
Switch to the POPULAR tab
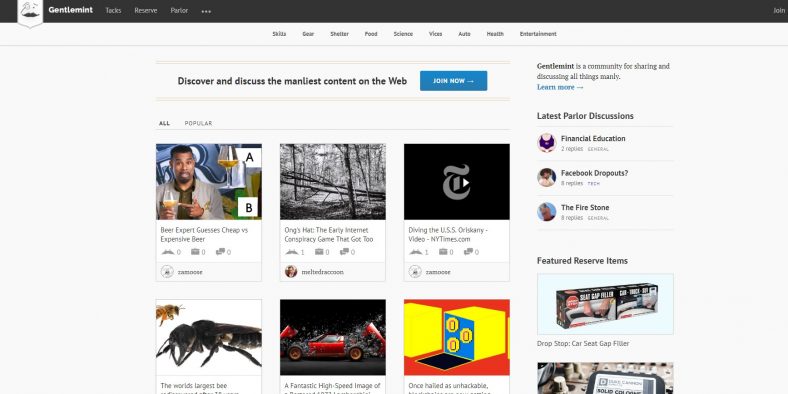coord(198,123)
